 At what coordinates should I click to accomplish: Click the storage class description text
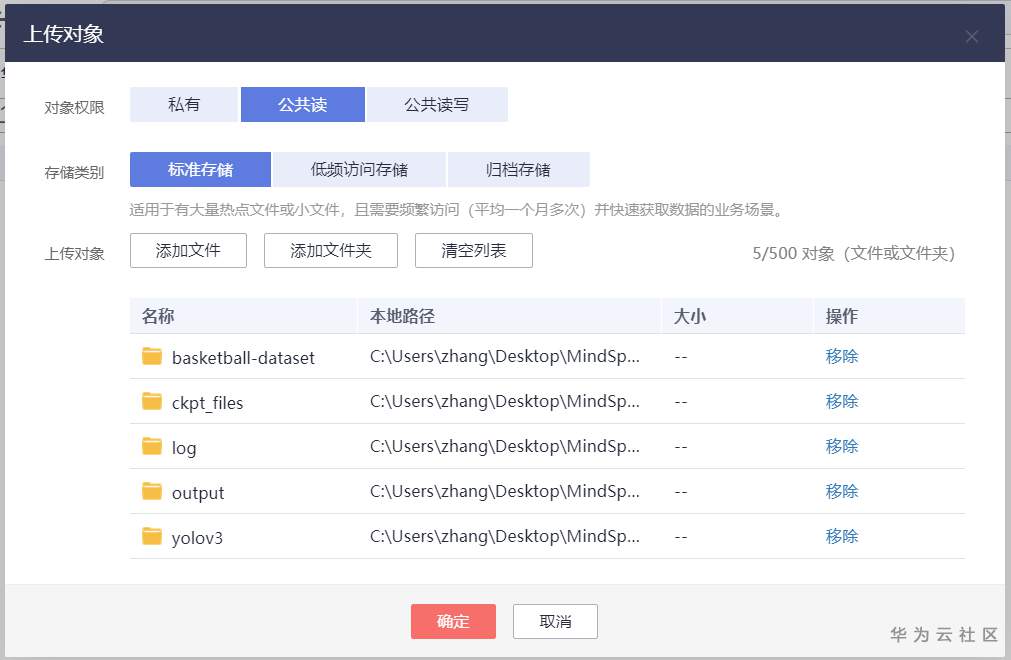pyautogui.click(x=456, y=209)
